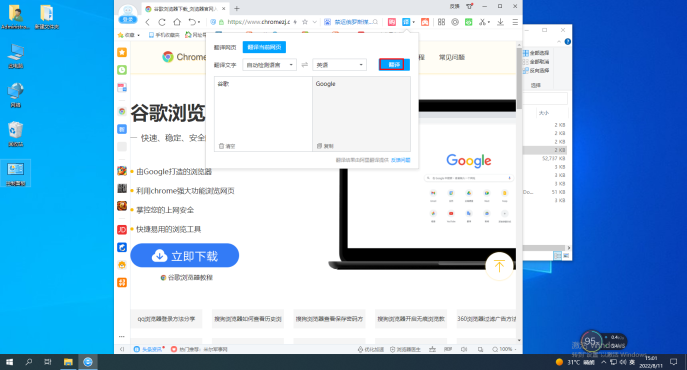Go back with browser back arrow
687x370 pixels.
pos(148,22)
